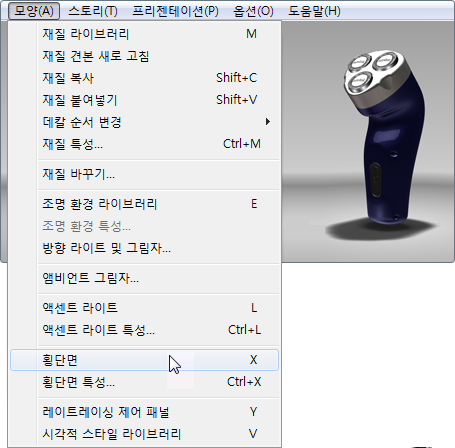This screenshot has height=448, width=455.
Task: Expand the 데칼 순서 변경 submenu arrow
Action: click(268, 122)
